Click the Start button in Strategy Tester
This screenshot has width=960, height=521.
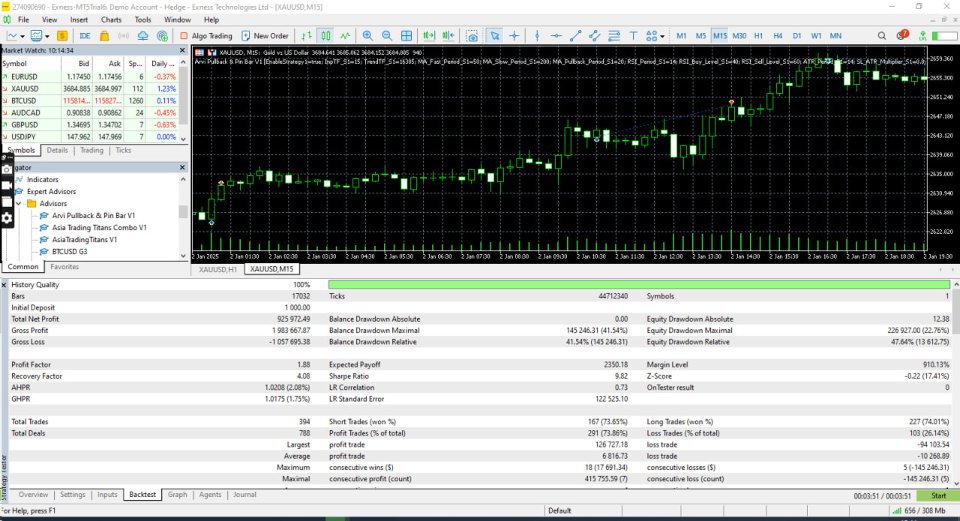[x=938, y=496]
